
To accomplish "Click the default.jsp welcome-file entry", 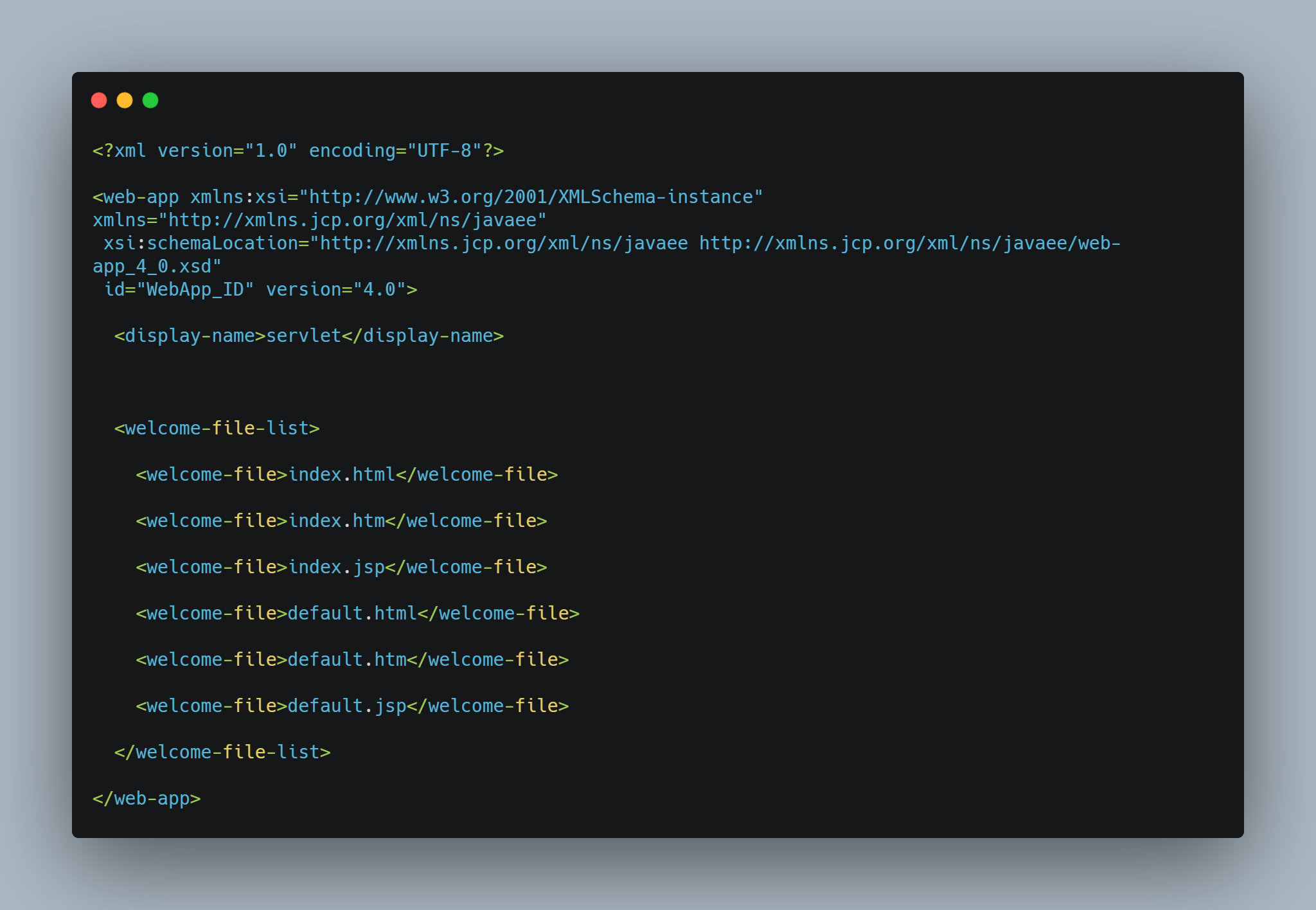I will coord(352,706).
